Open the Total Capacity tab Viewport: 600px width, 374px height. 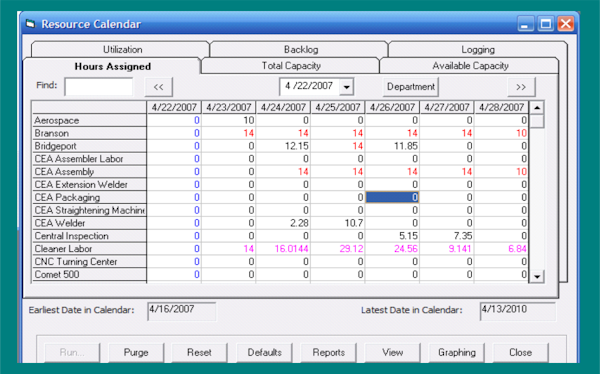click(x=290, y=66)
